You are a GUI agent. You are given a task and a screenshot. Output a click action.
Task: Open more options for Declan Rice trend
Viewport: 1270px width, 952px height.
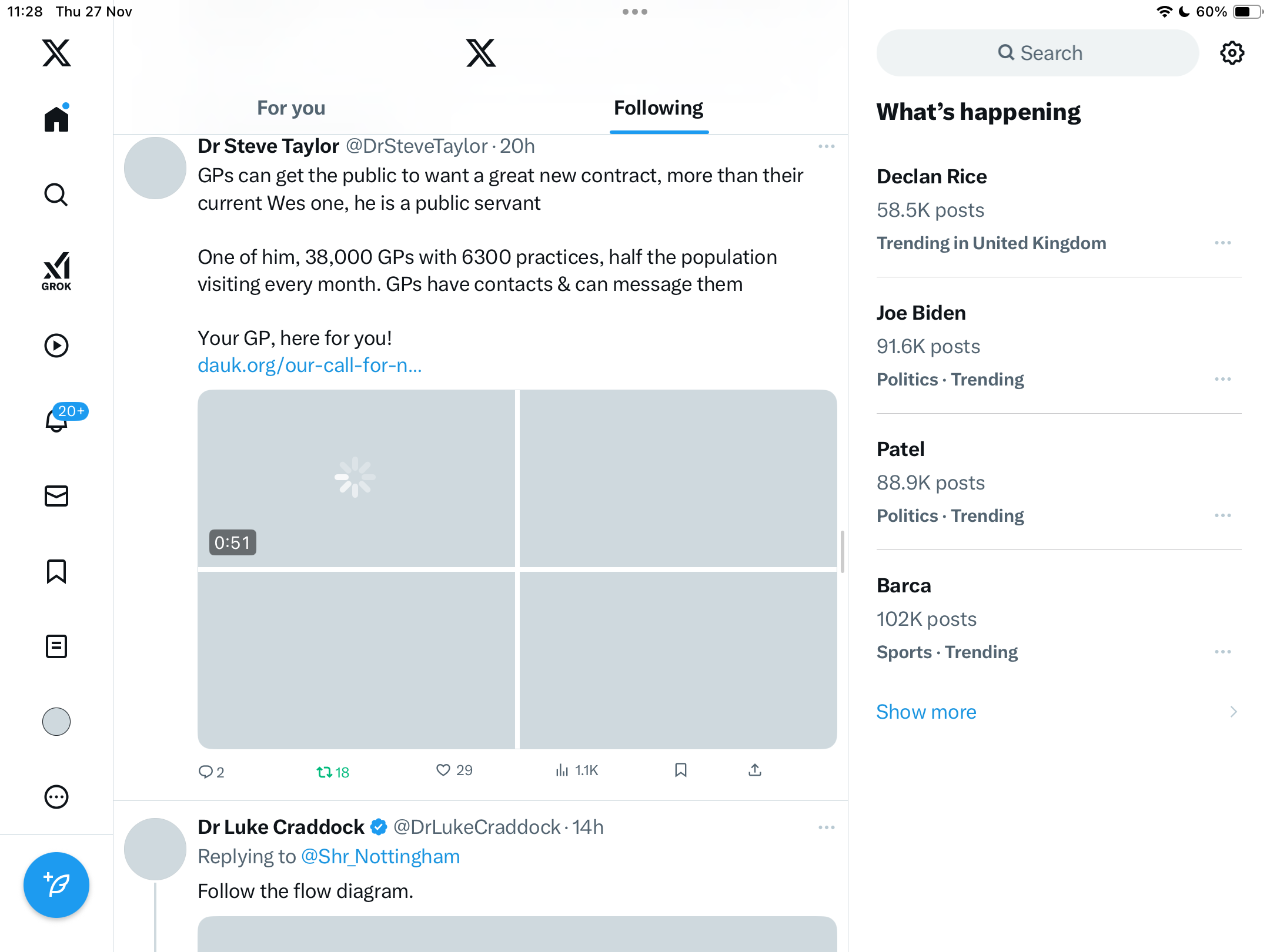pos(1222,243)
